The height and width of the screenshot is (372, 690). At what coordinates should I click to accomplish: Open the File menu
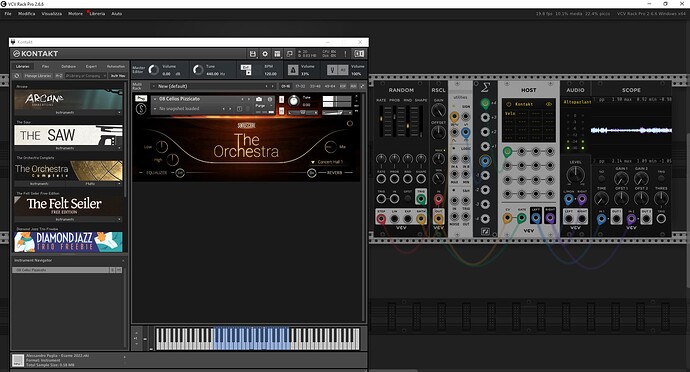click(8, 14)
